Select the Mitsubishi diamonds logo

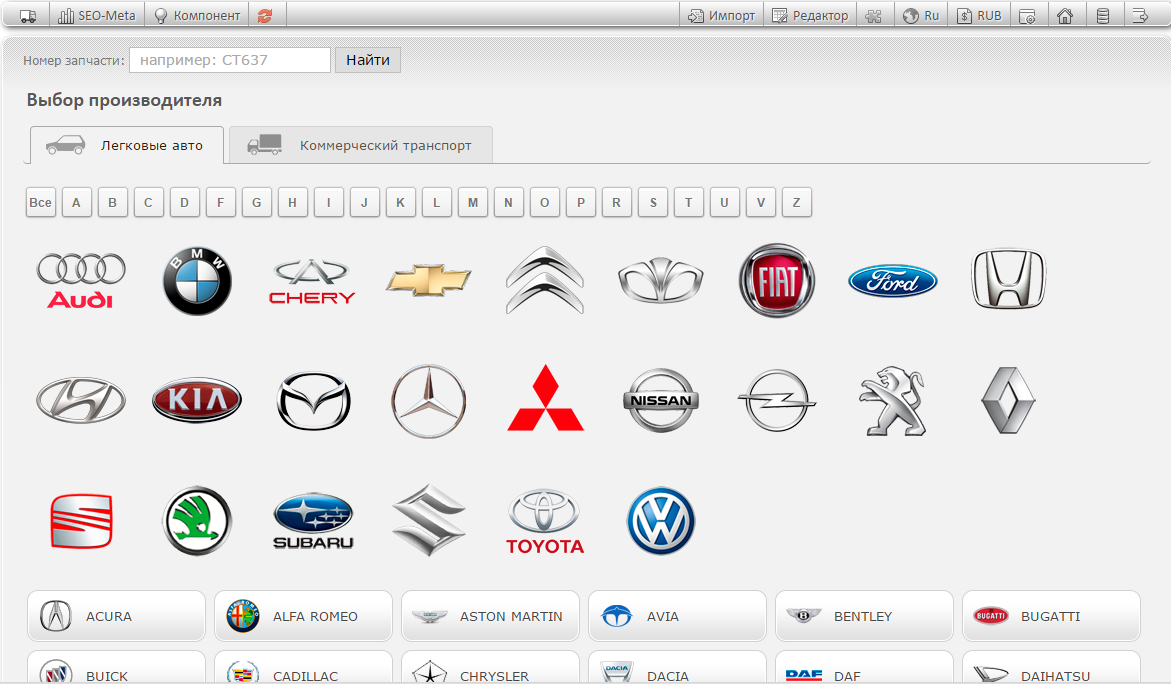click(545, 398)
